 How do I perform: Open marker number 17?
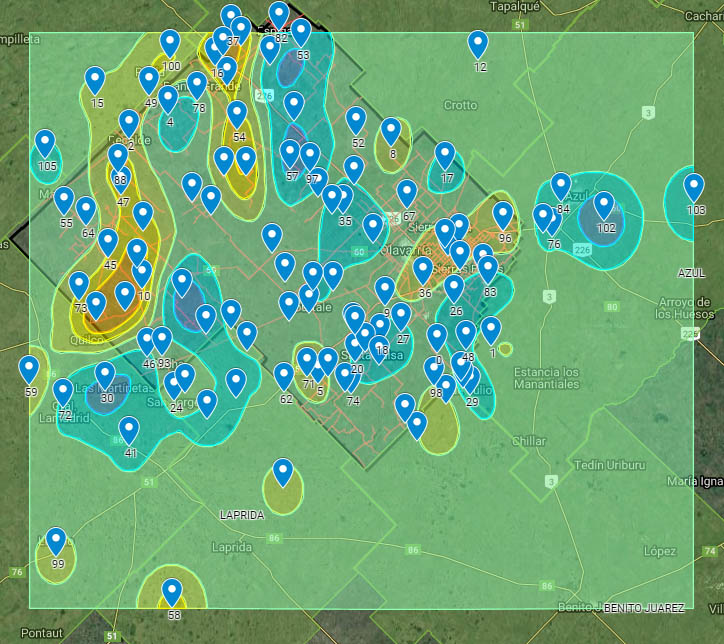pos(445,156)
